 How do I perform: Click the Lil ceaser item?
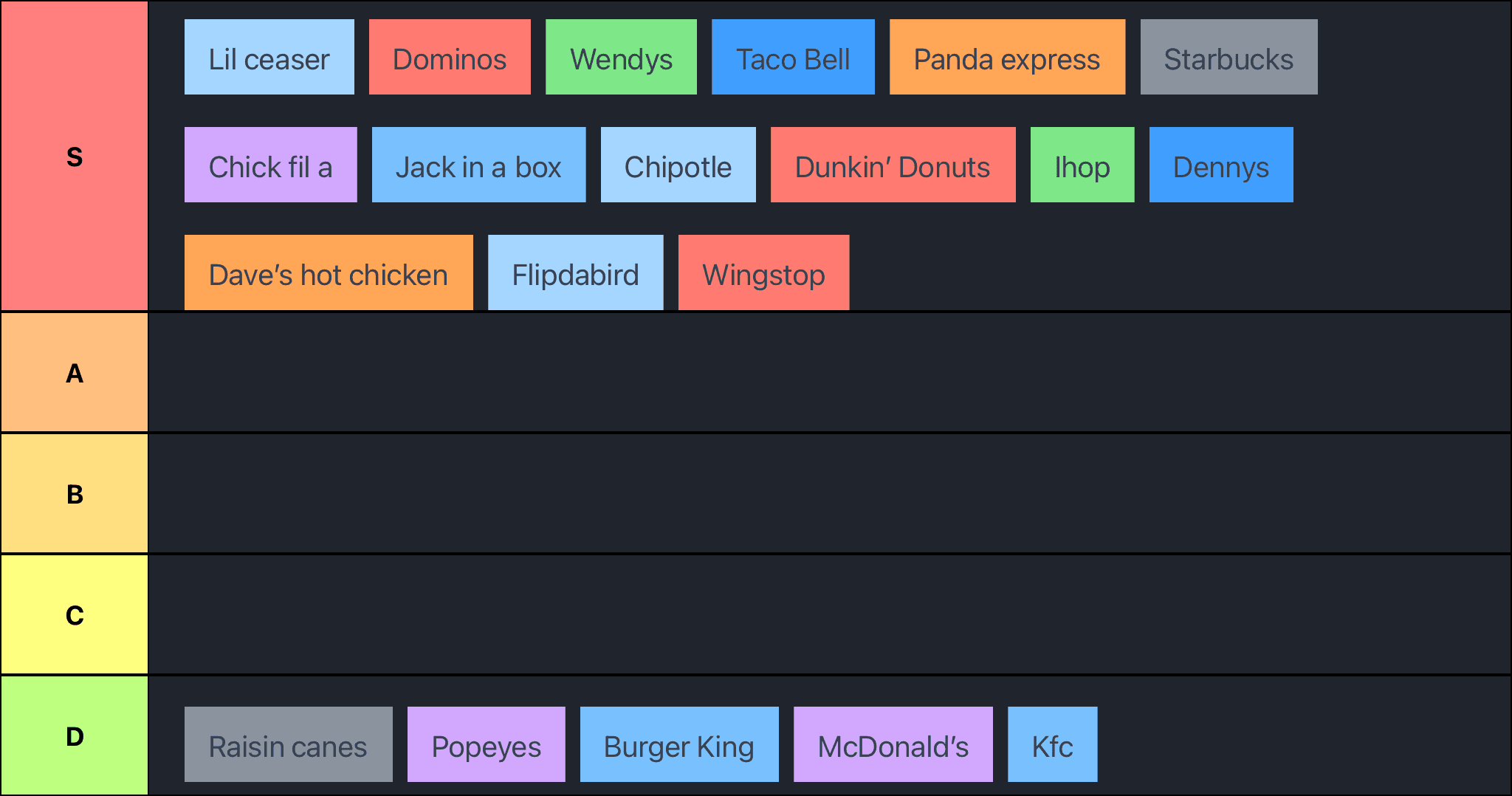click(x=269, y=58)
